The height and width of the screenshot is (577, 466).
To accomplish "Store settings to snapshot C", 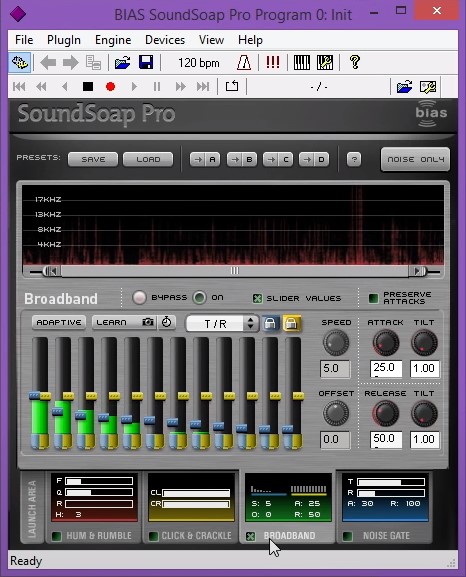I will click(278, 159).
